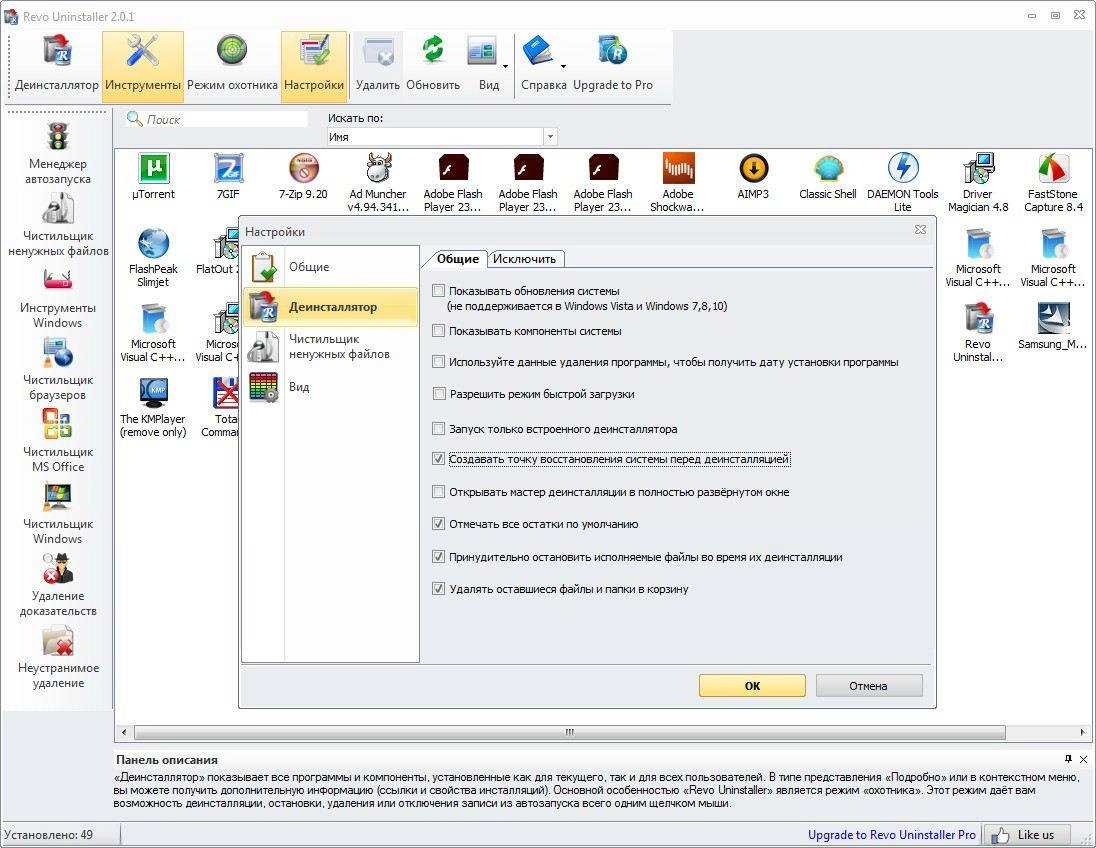Screen dimensions: 1096x848
Task: Open Чистильщик браузеров in sidebar
Action: pos(58,370)
